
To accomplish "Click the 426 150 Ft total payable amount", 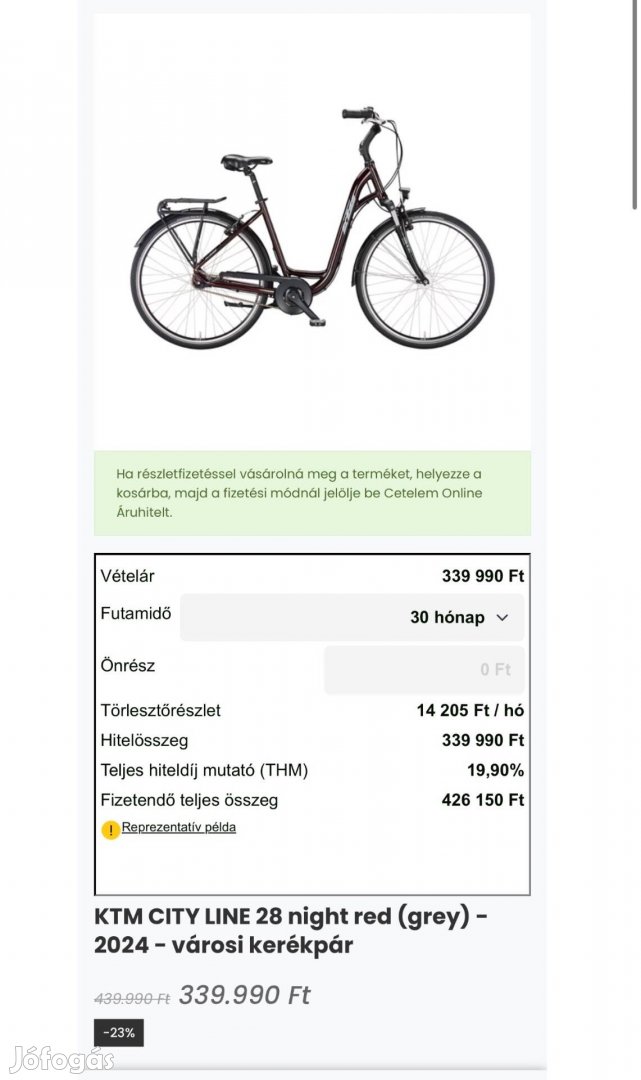I will tap(483, 800).
